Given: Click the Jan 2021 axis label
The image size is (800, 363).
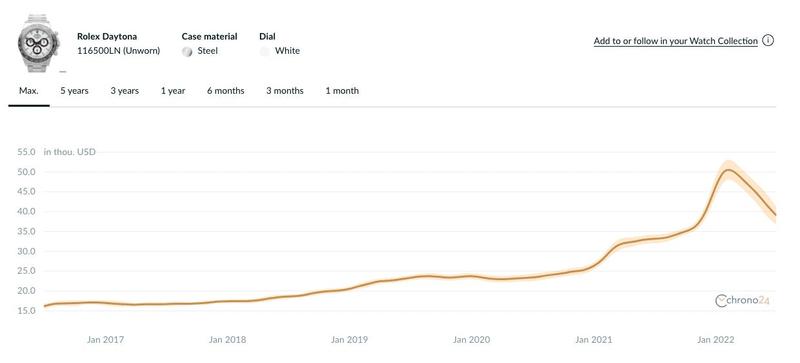Looking at the screenshot, I should pos(594,340).
